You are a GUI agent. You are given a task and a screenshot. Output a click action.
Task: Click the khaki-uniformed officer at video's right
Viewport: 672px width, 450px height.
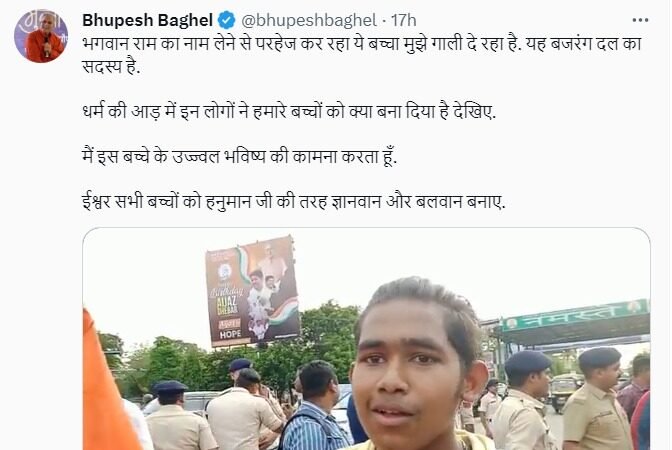(x=596, y=399)
